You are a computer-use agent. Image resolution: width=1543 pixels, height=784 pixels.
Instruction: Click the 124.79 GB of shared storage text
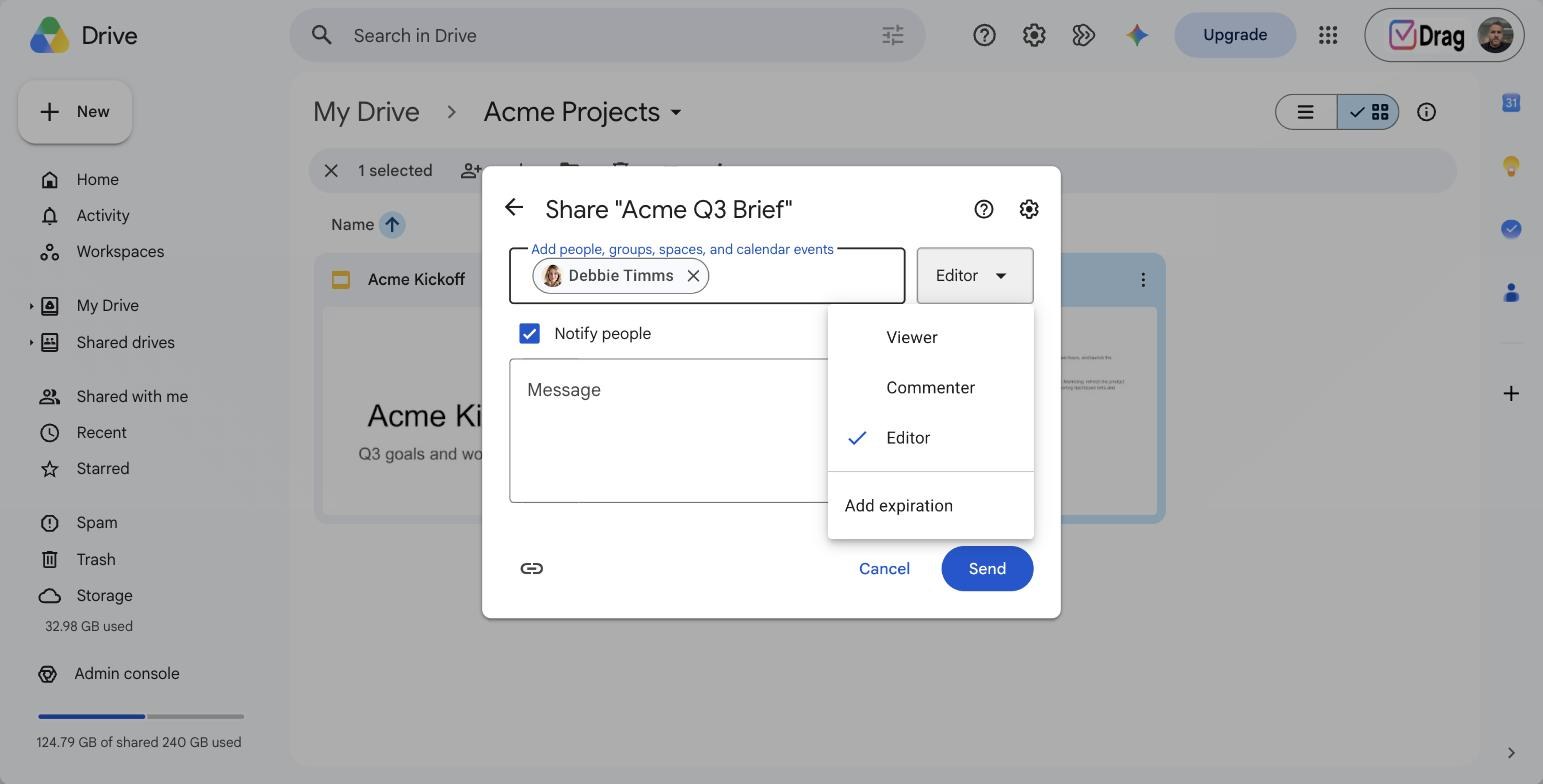point(139,743)
